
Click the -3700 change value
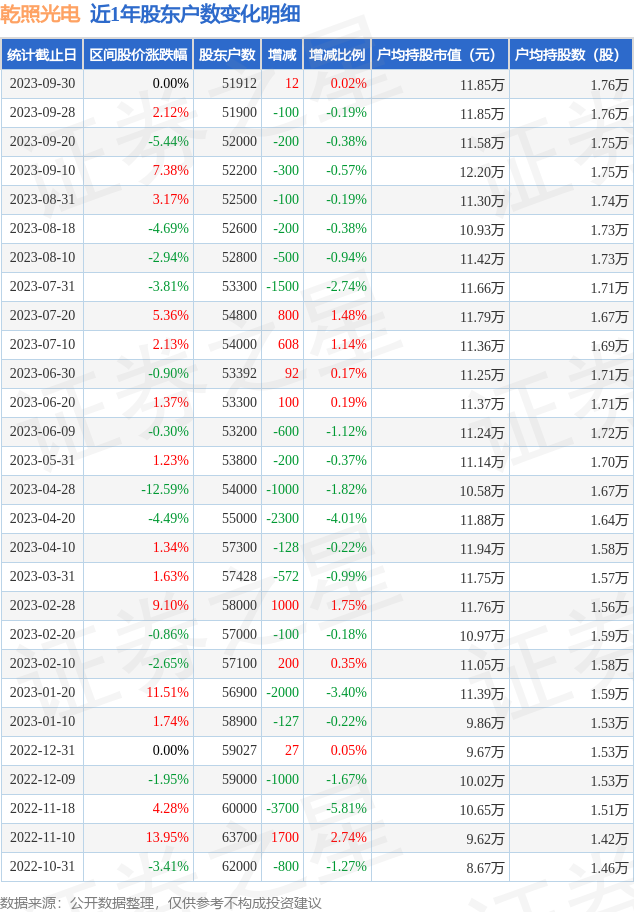(283, 808)
